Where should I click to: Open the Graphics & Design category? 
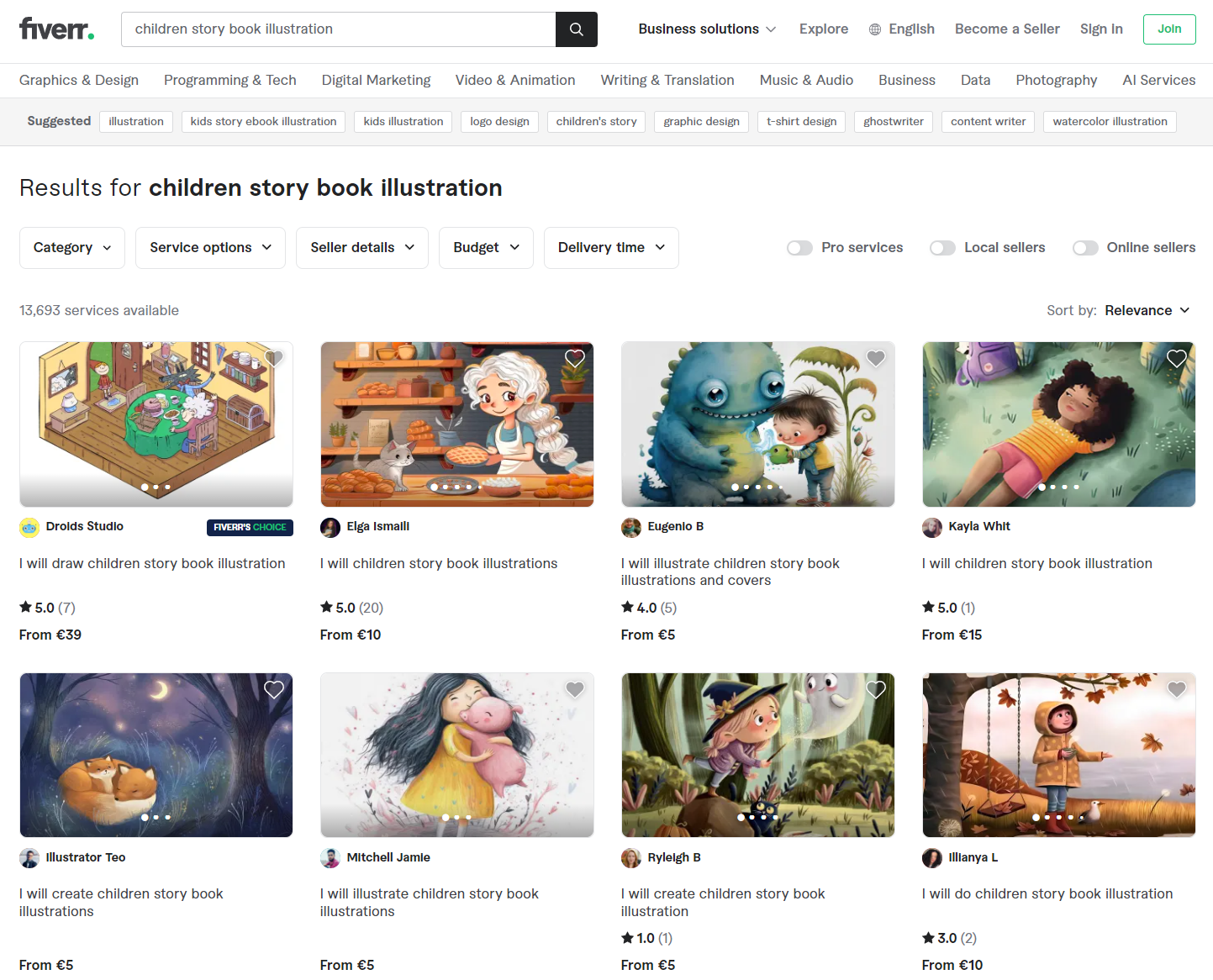click(79, 81)
